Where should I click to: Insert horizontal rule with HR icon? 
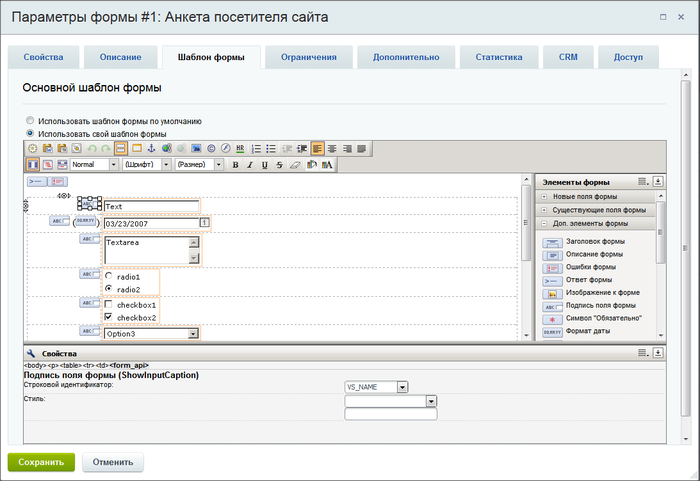[241, 149]
